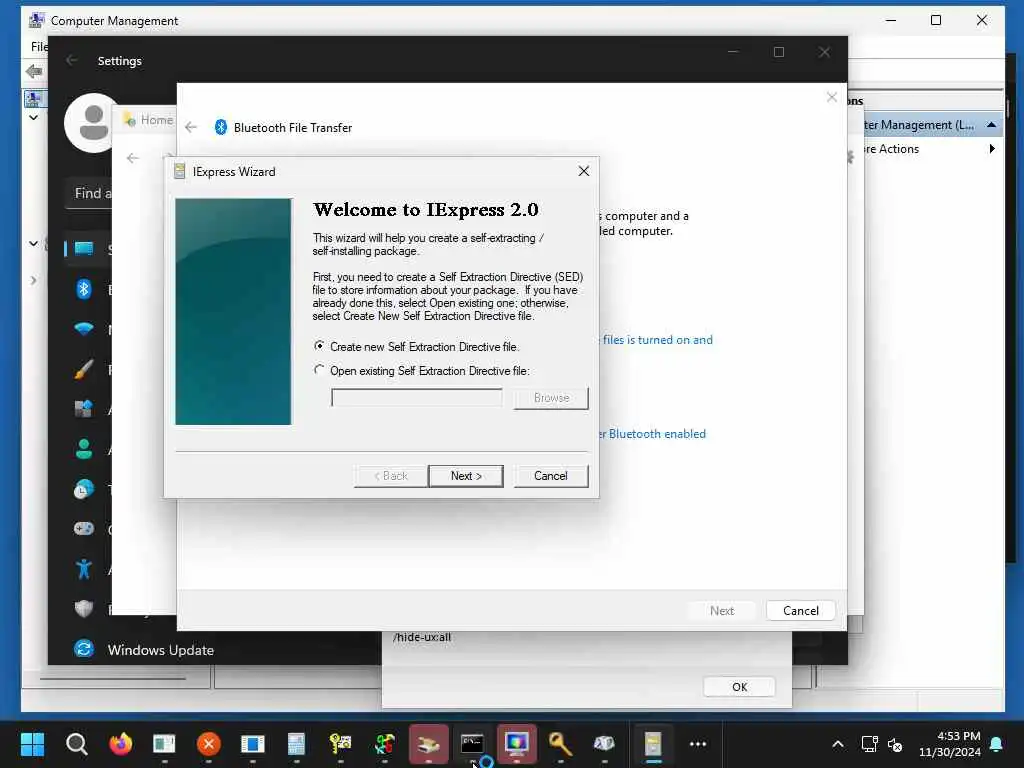
Task: Expand the collapsed tree node chevron
Action: point(33,280)
